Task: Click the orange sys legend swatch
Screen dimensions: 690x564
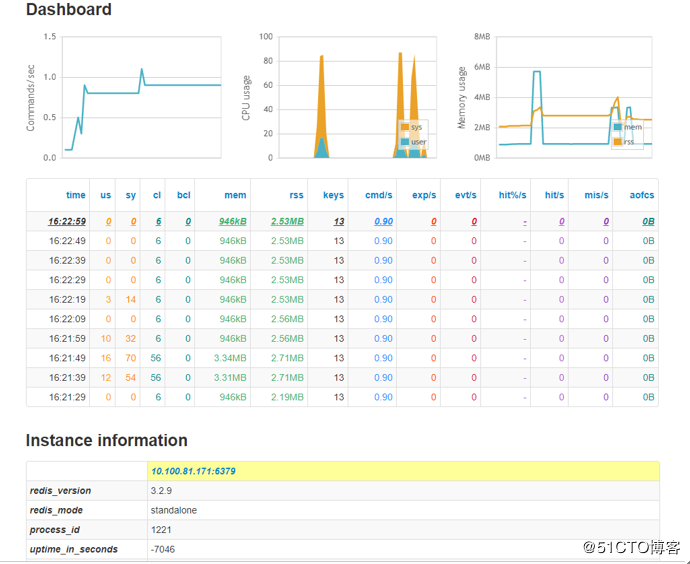Action: (x=405, y=127)
